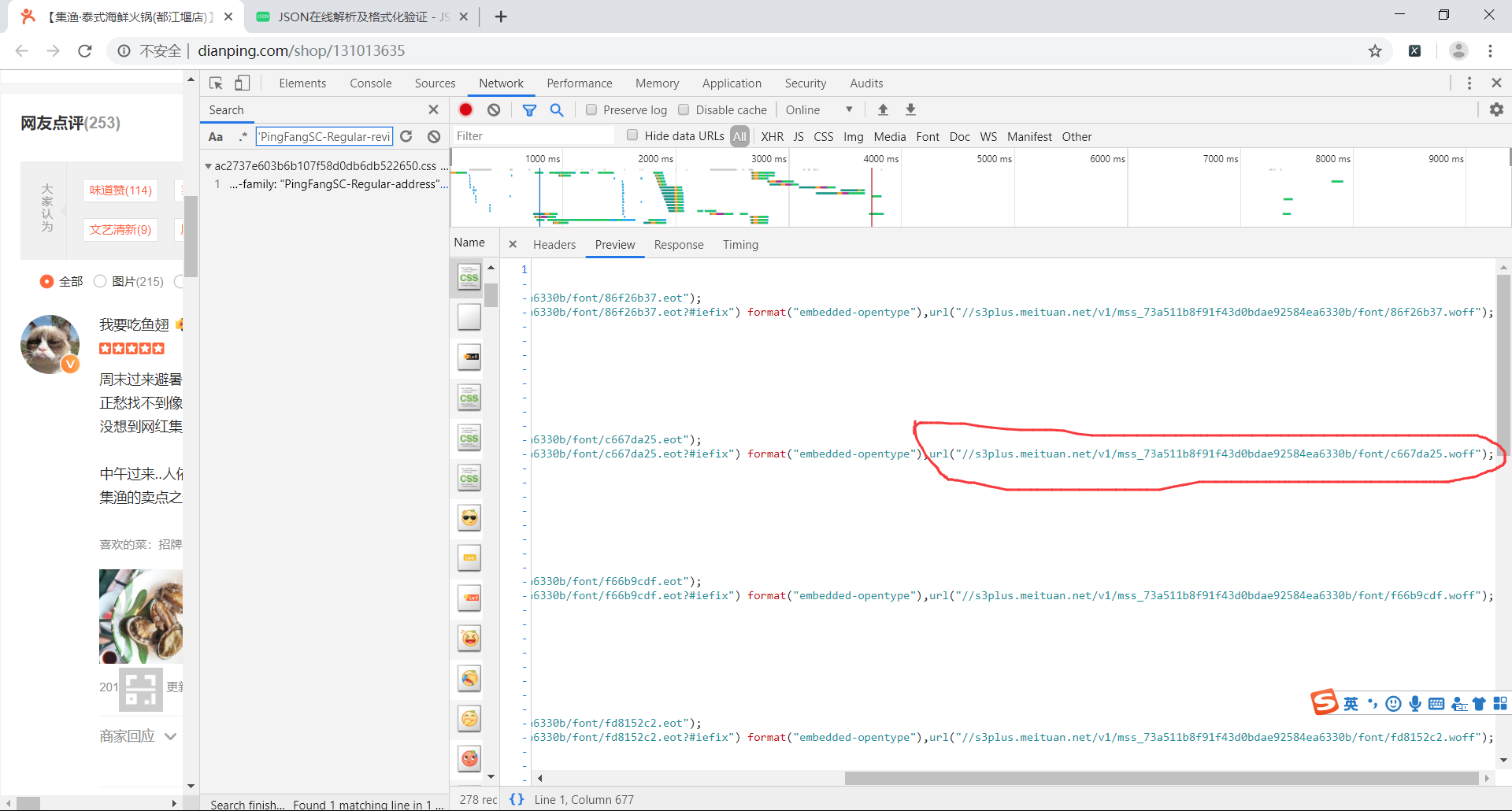
Task: Reload the page with the browser refresh button
Action: coord(85,51)
